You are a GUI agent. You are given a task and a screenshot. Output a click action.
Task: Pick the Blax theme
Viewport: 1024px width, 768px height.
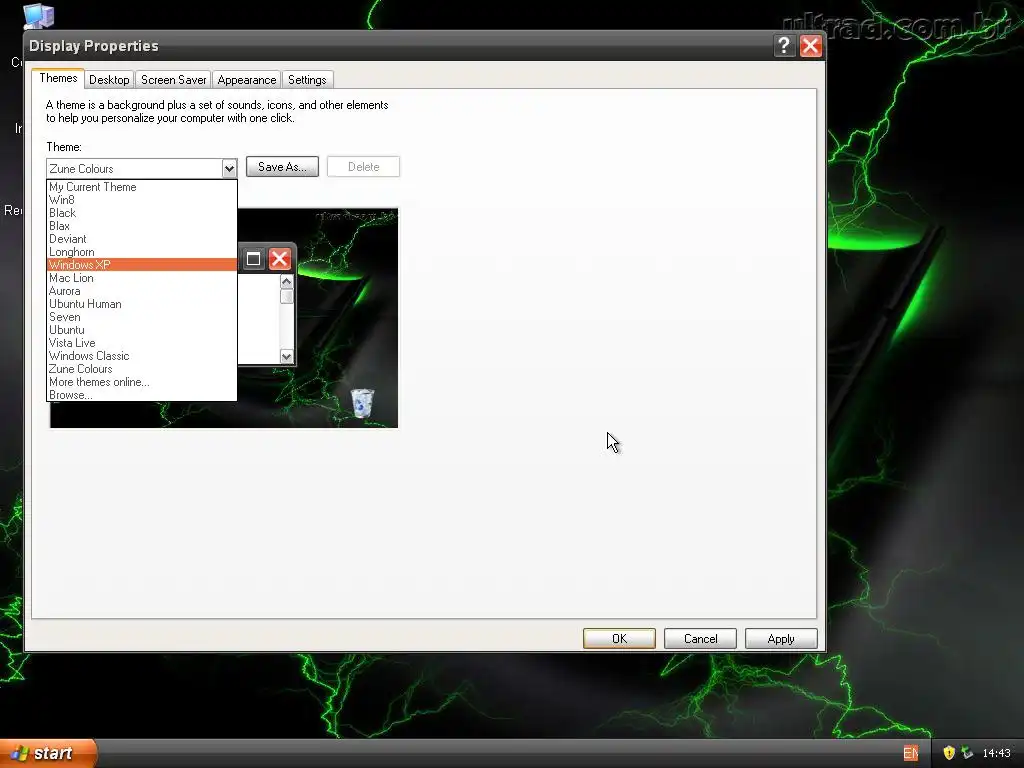pos(142,226)
